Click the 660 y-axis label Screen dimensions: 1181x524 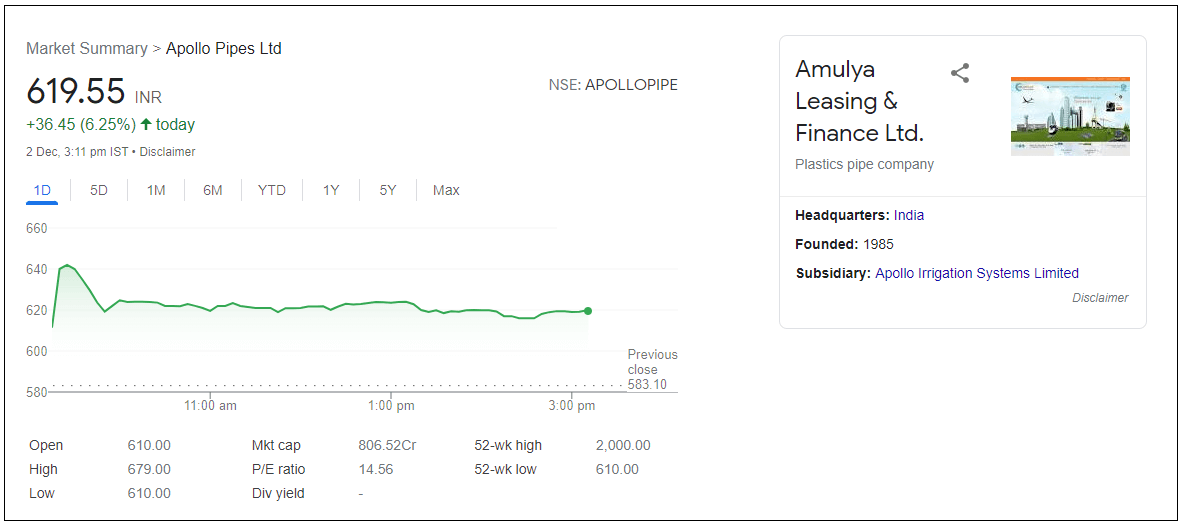tap(37, 228)
